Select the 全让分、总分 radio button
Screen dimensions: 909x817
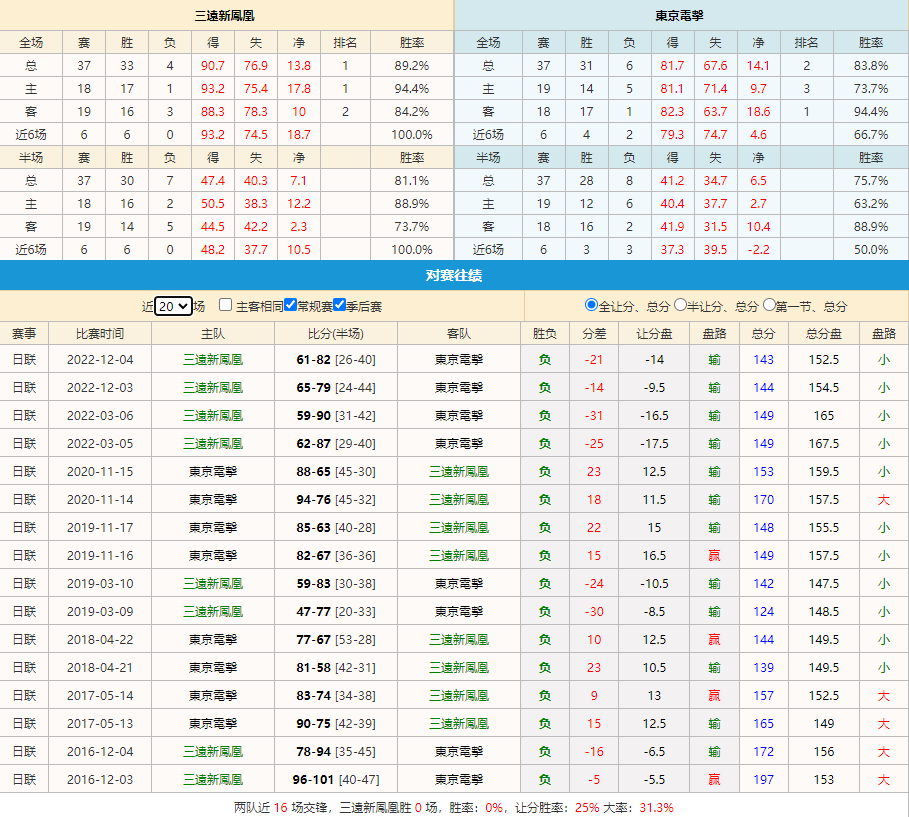tap(591, 305)
